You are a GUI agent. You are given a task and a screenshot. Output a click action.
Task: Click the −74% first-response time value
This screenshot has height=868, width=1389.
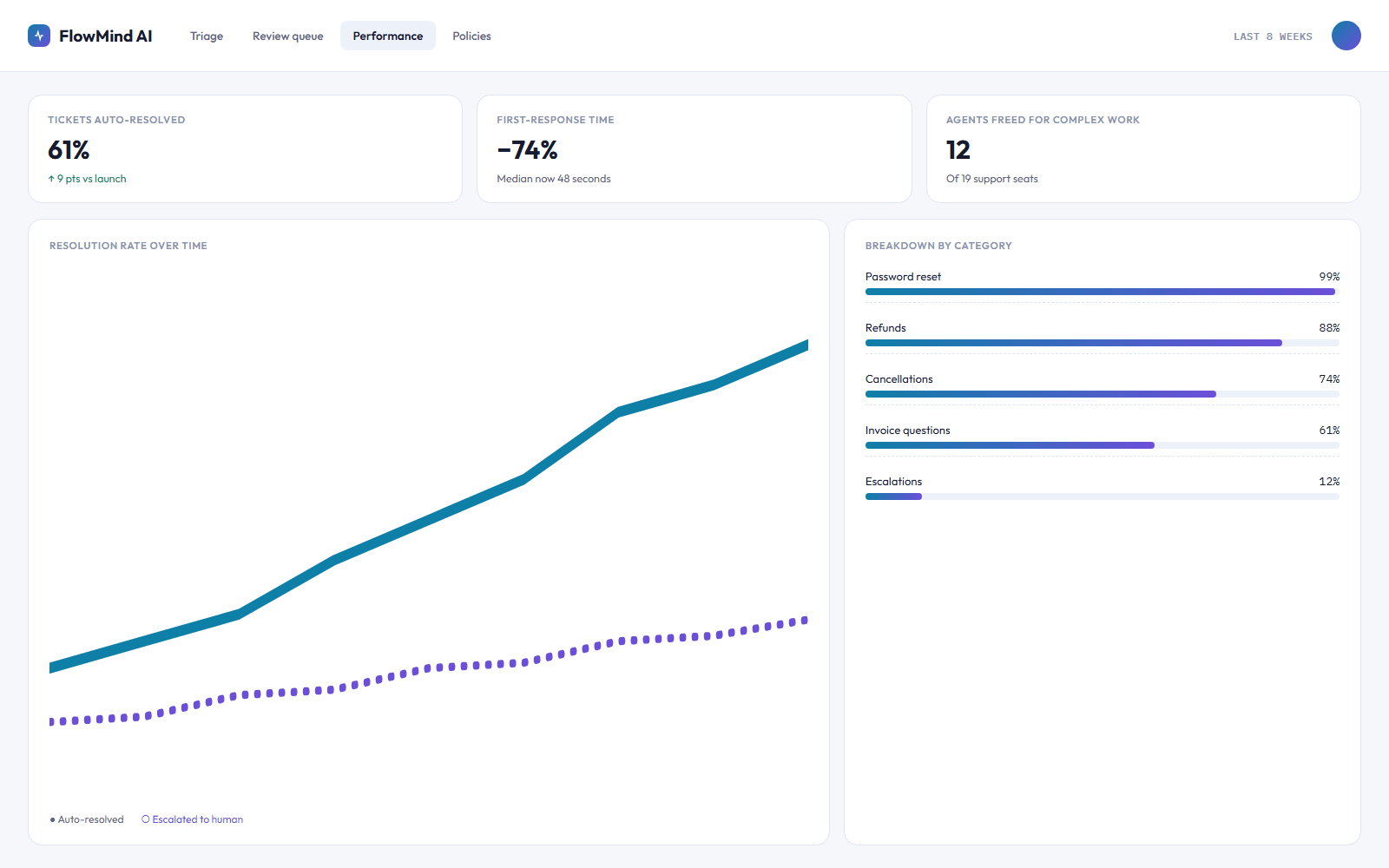pos(527,150)
